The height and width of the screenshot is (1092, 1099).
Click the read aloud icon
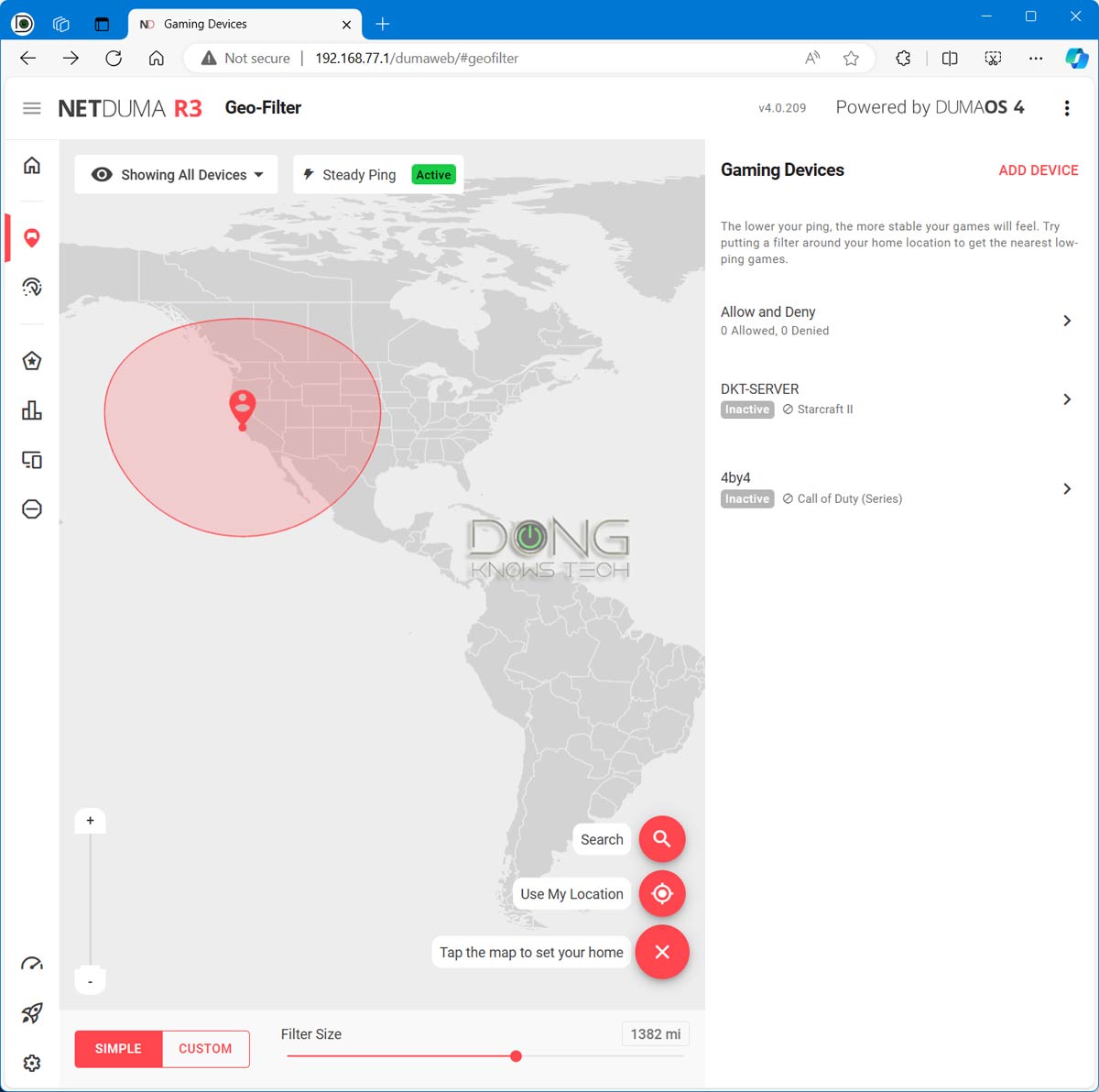[x=812, y=58]
